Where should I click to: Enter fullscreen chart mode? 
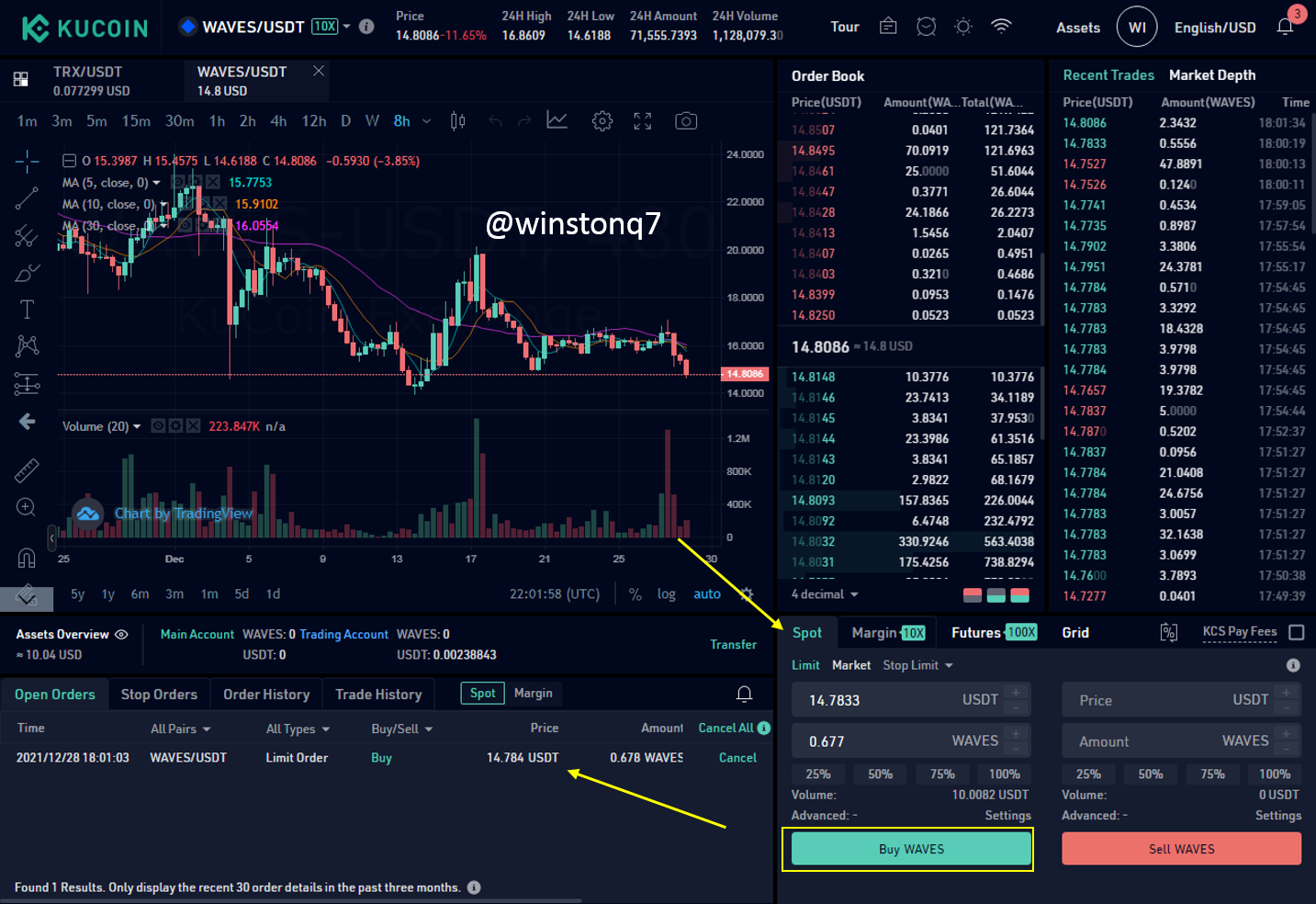pos(643,121)
